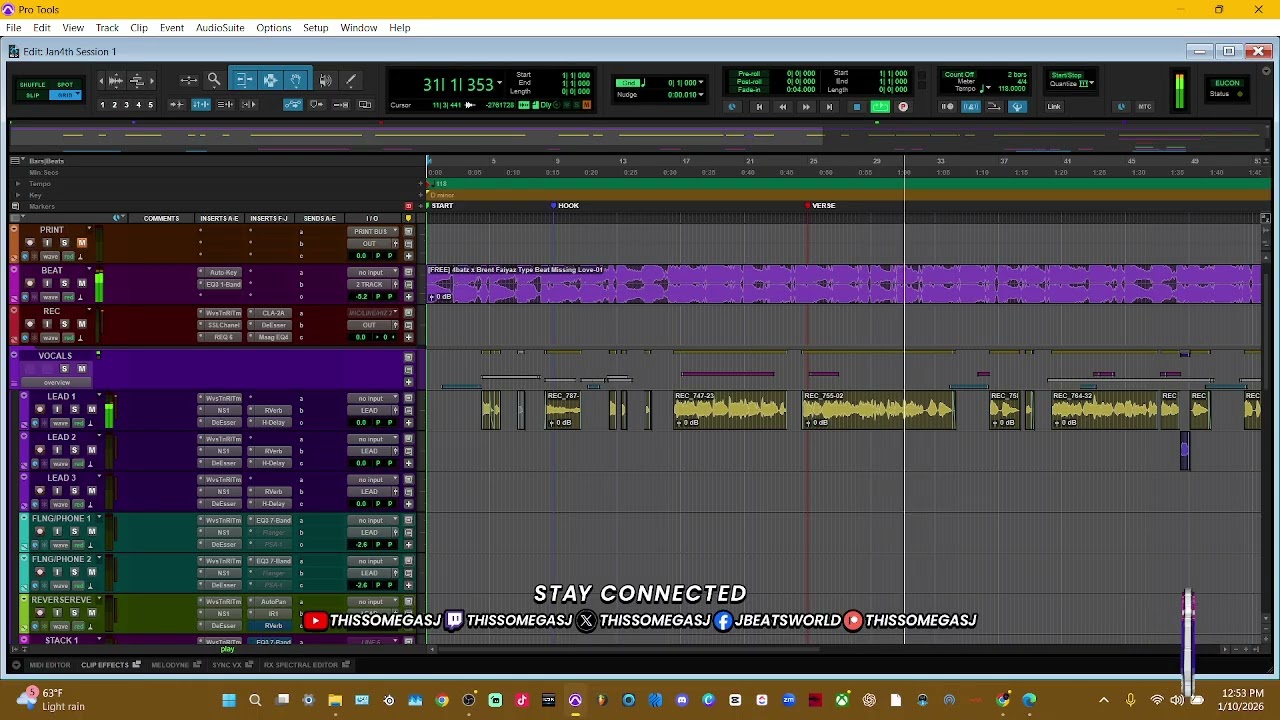Mute the VOCALS folder track
The image size is (1280, 720).
[x=82, y=369]
